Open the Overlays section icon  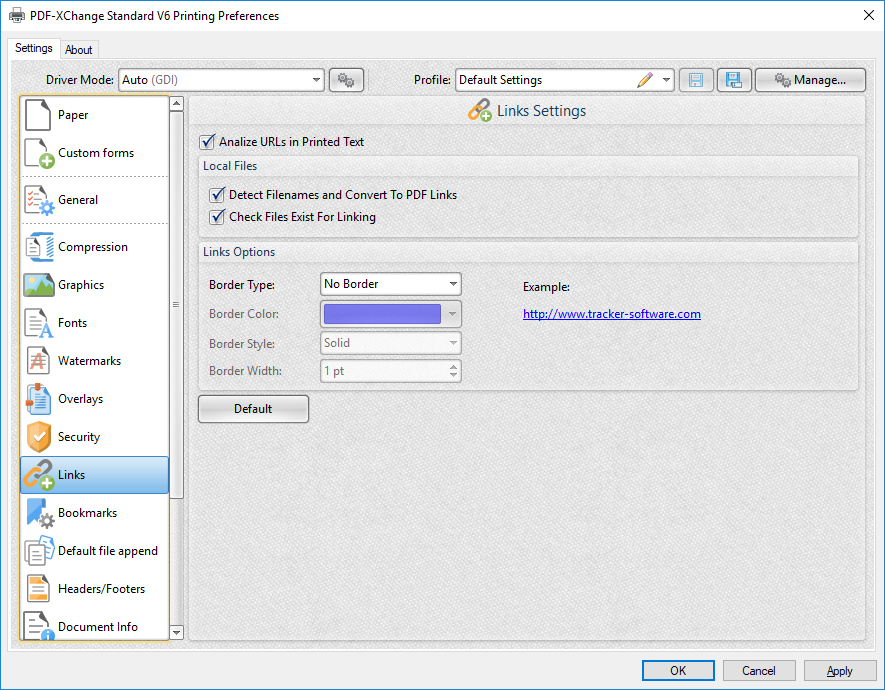click(x=38, y=399)
